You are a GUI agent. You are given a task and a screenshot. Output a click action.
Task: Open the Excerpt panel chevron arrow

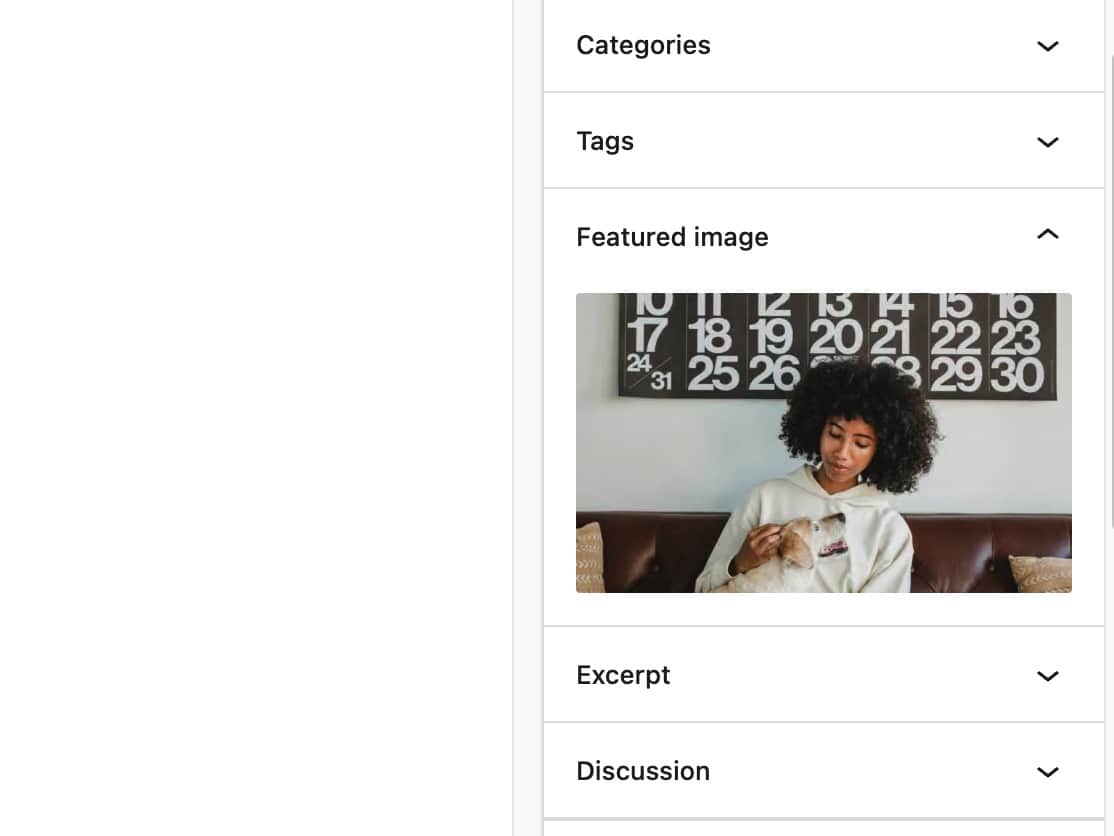click(x=1047, y=676)
